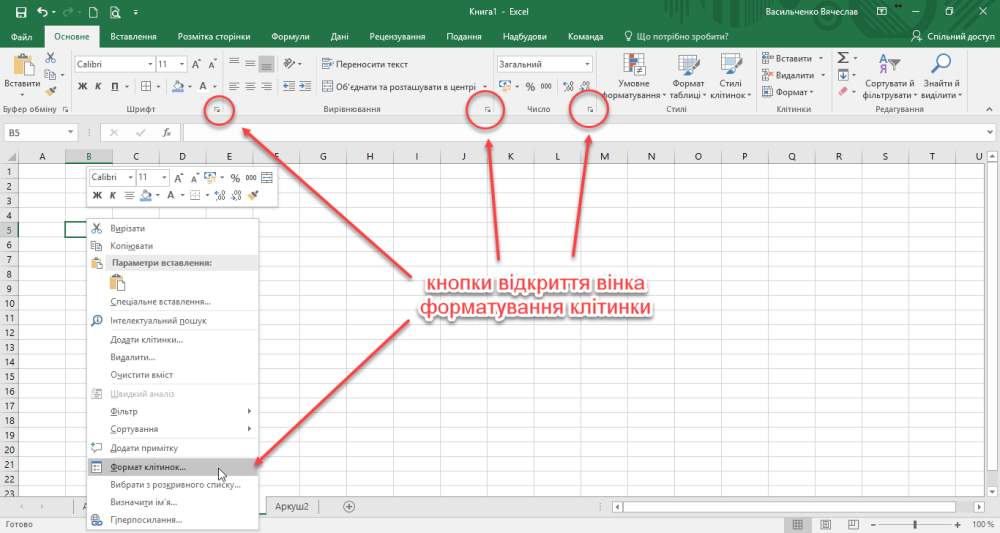Choose Копіювати from context menu

point(172,245)
